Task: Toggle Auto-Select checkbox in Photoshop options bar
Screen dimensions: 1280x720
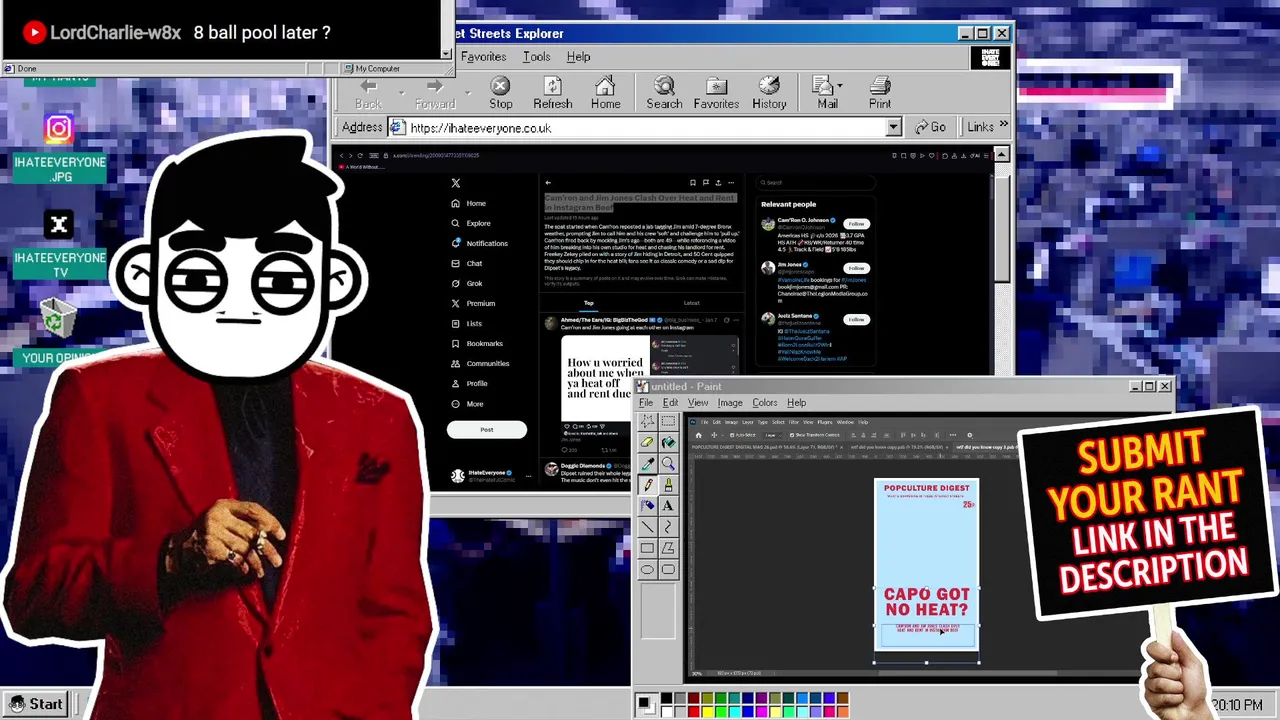Action: tap(733, 435)
